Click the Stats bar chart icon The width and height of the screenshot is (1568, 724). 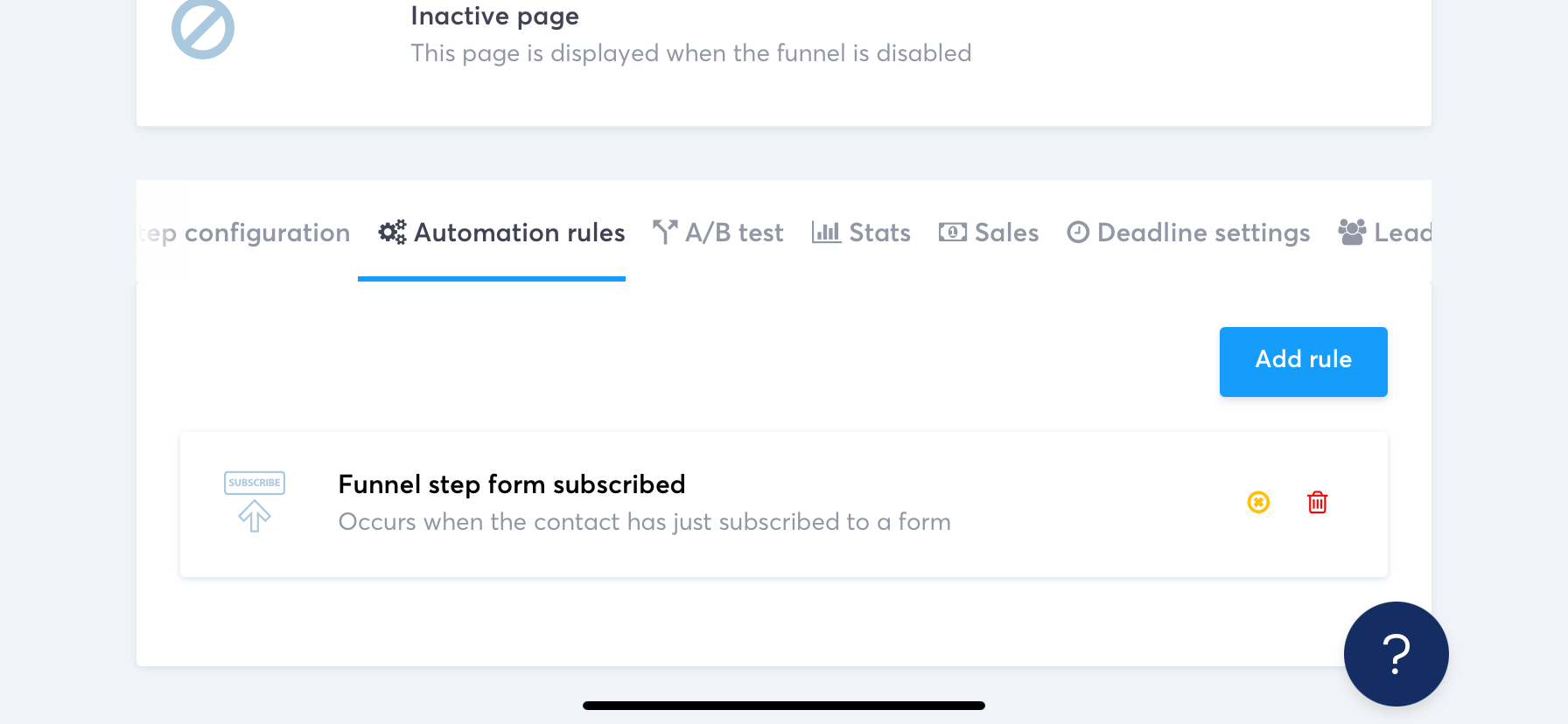826,232
